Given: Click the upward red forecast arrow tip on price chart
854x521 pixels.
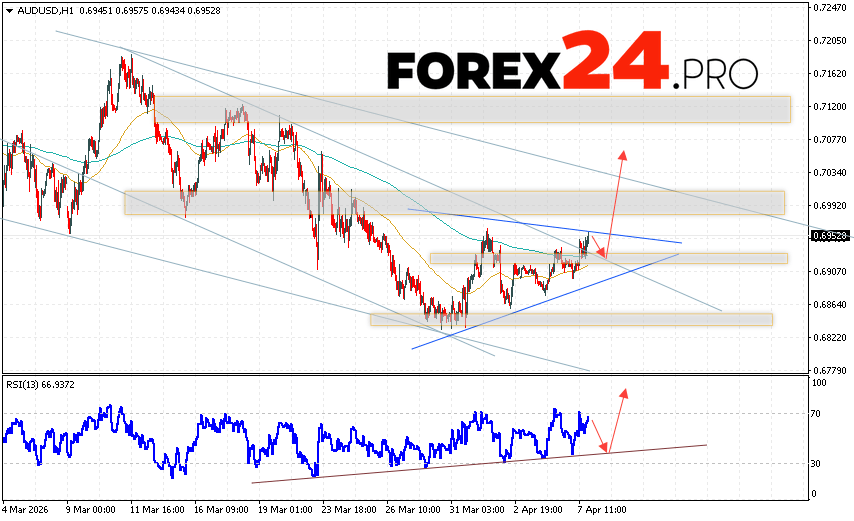Looking at the screenshot, I should click(624, 153).
